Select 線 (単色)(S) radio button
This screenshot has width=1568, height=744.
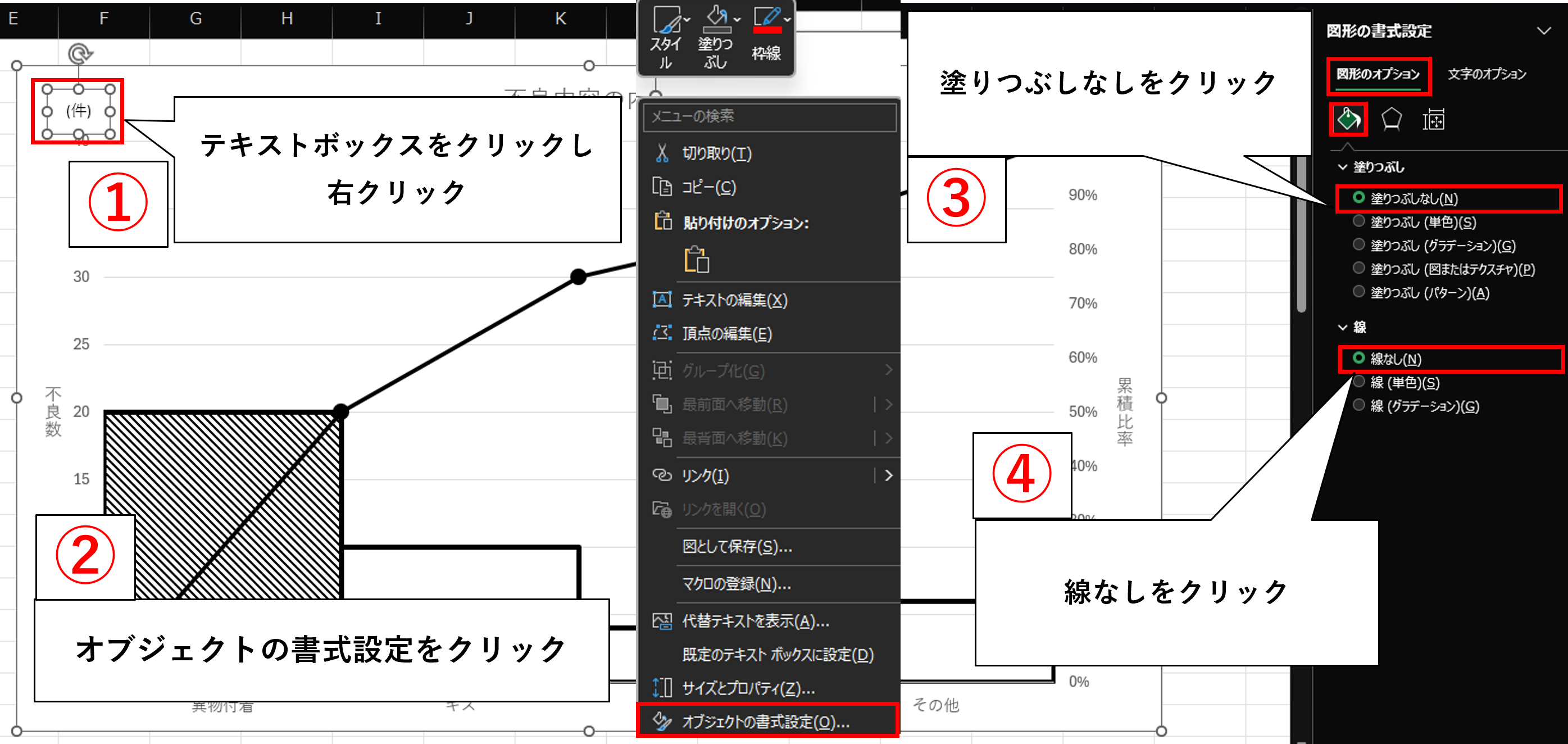(1358, 382)
